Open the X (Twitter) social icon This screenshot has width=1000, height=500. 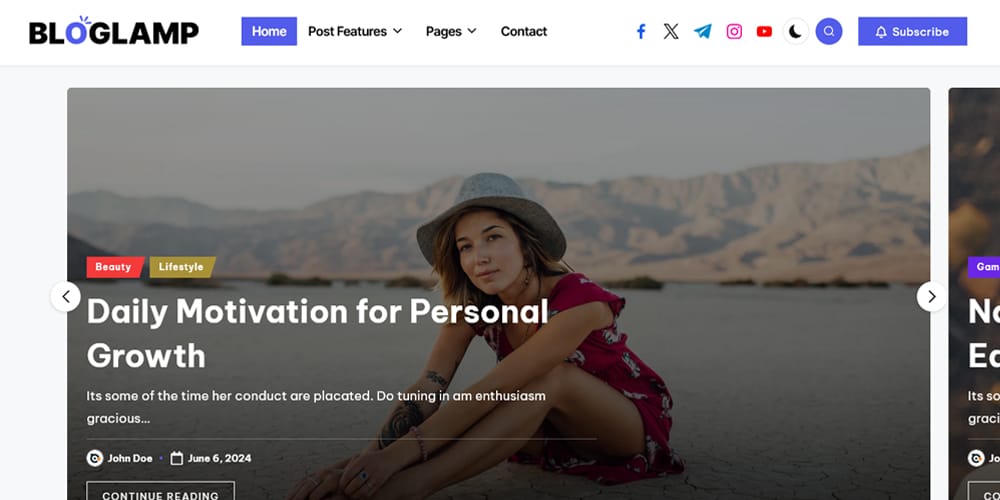(671, 31)
